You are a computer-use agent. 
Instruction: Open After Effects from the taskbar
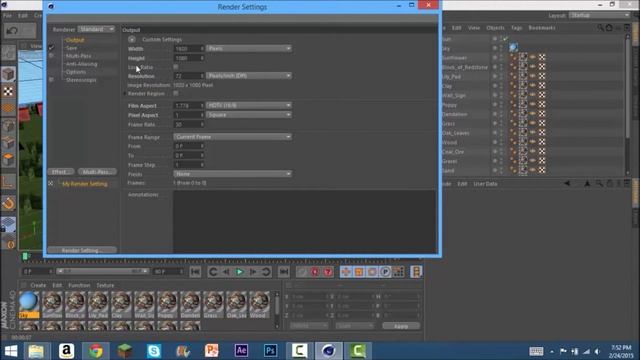(x=241, y=351)
